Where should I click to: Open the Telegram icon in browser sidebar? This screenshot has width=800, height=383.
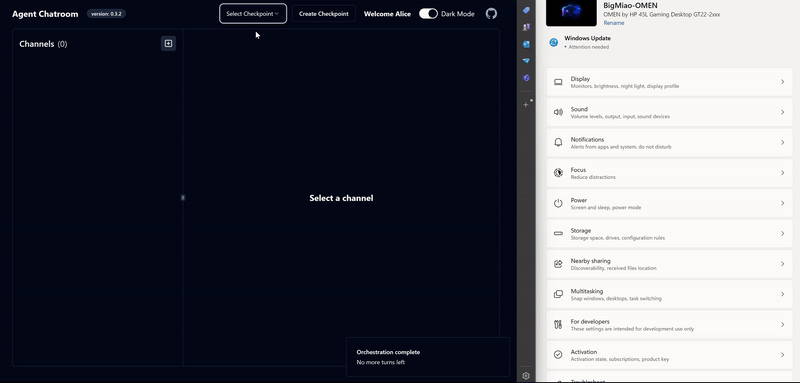(x=526, y=61)
